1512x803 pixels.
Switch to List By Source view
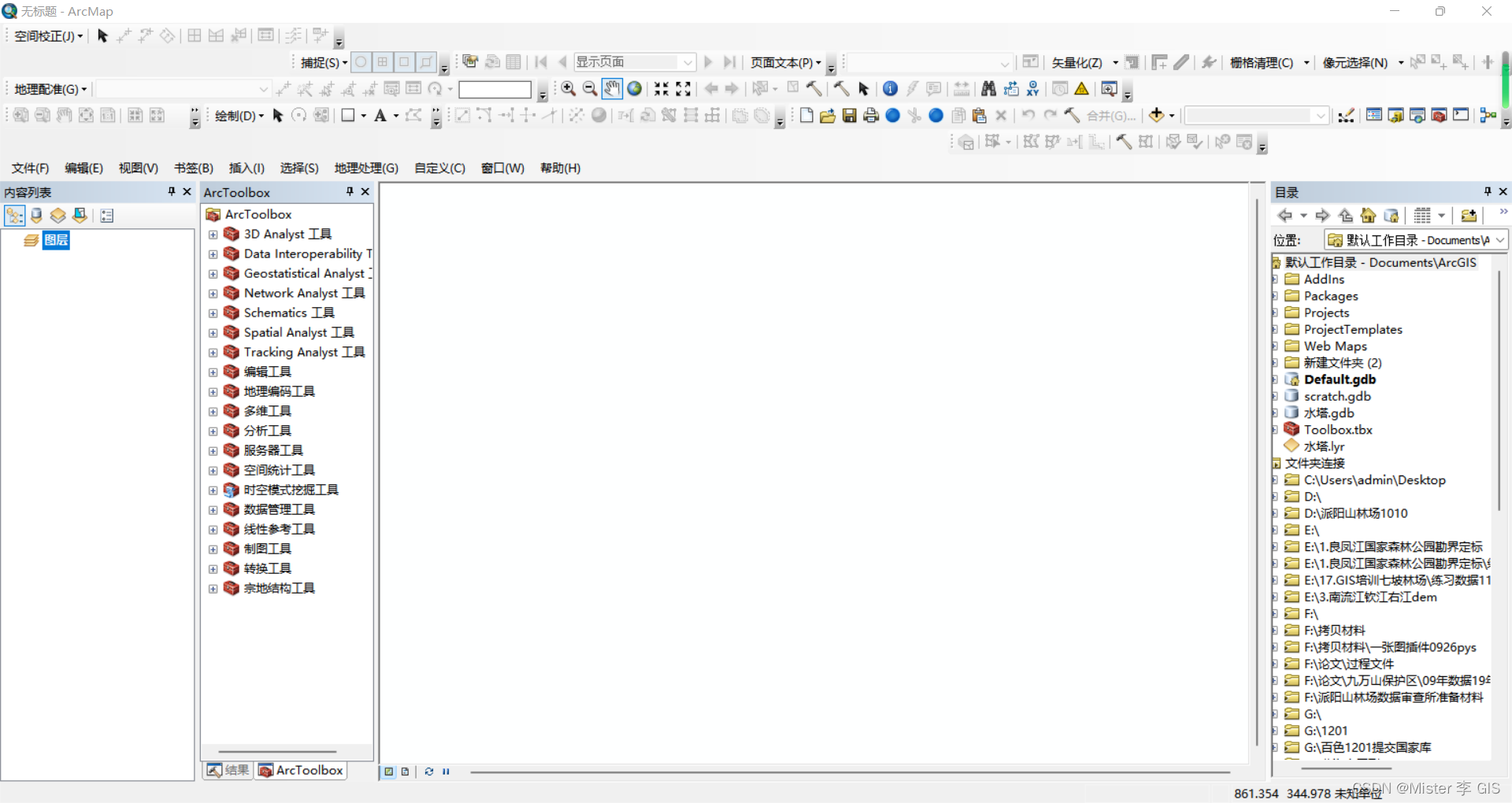(36, 216)
